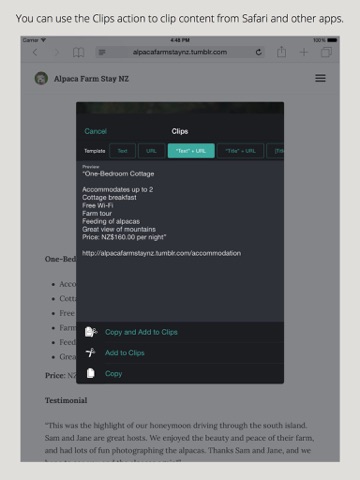Image resolution: width=360 pixels, height=480 pixels.
Task: Open the Safari bookmarks book icon
Action: (x=78, y=52)
